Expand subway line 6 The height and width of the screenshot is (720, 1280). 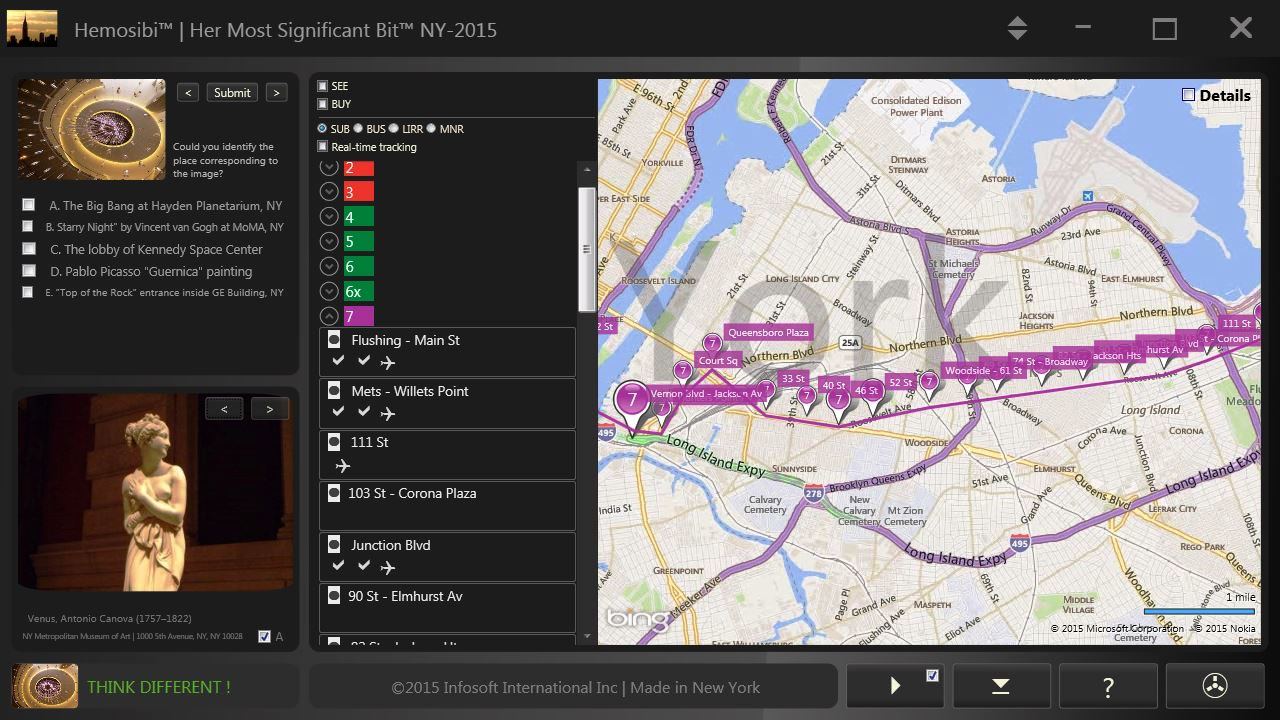[328, 266]
